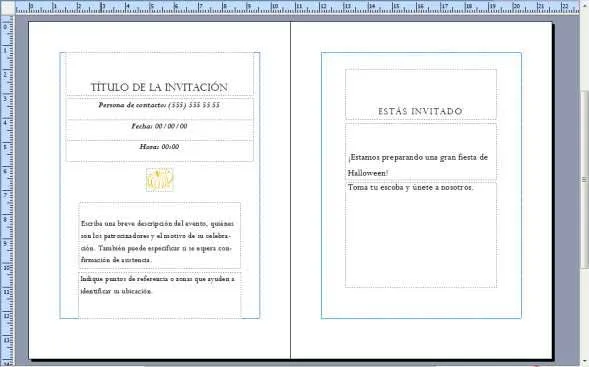Viewport: 589px width, 367px height.
Task: Click the 'Persona de contacto: (555) 555 55 55' line
Action: (159, 105)
